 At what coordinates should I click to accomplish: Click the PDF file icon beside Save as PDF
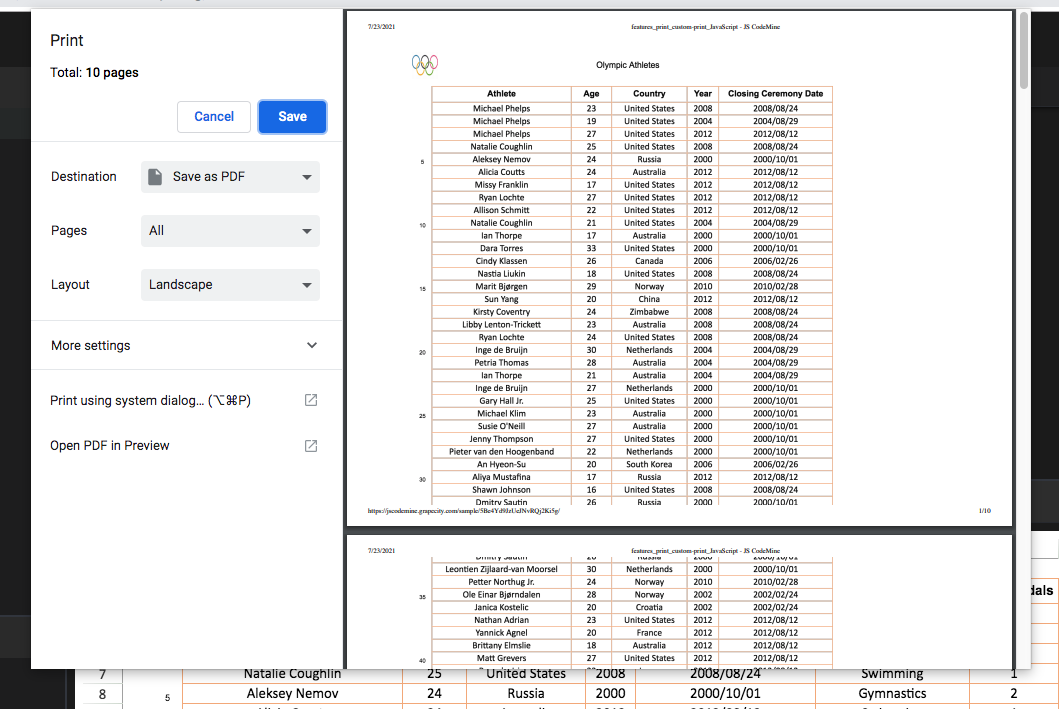pos(155,176)
